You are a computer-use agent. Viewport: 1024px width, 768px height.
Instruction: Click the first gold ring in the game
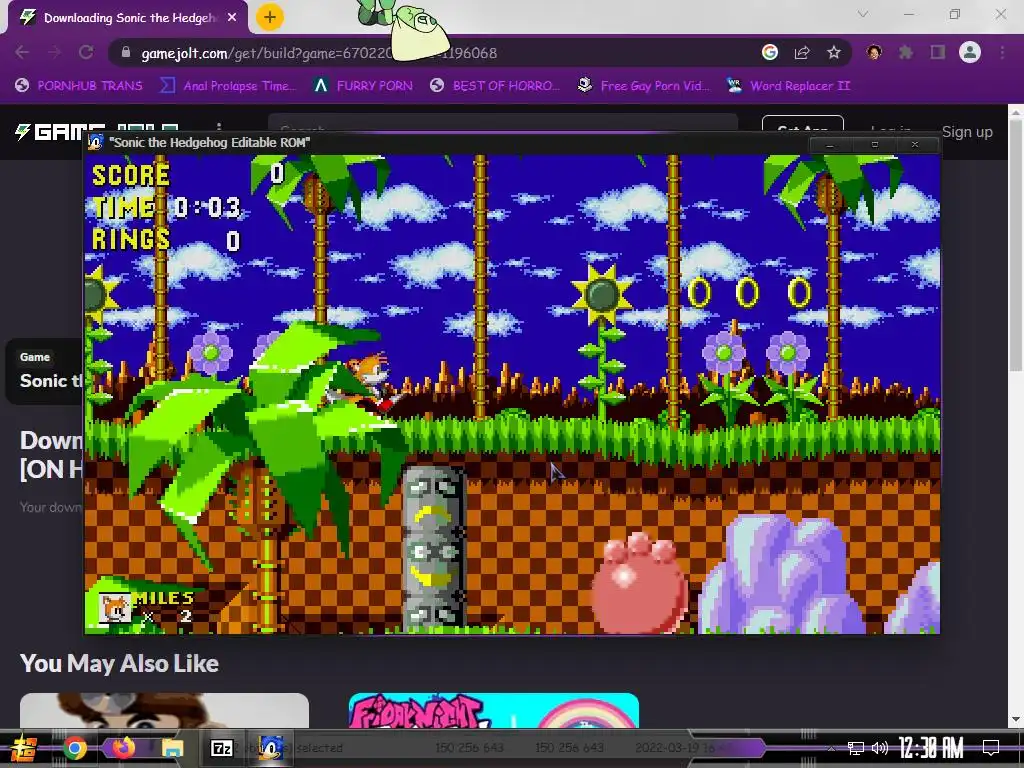tap(699, 293)
